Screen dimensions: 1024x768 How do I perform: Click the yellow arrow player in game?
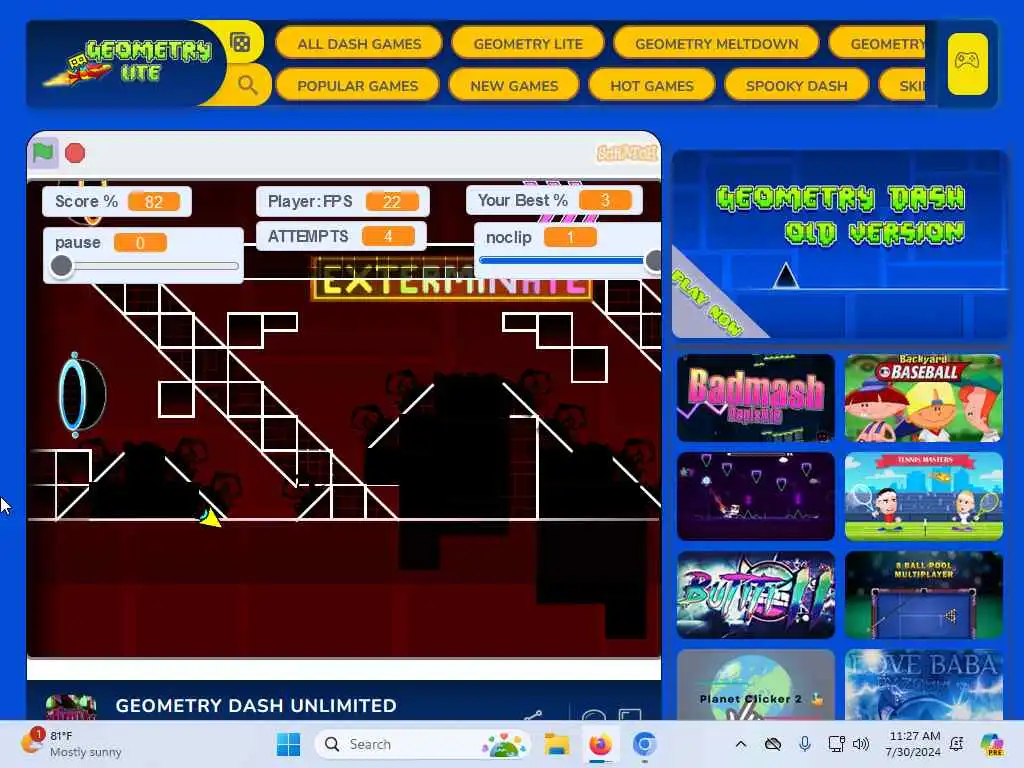(x=210, y=518)
